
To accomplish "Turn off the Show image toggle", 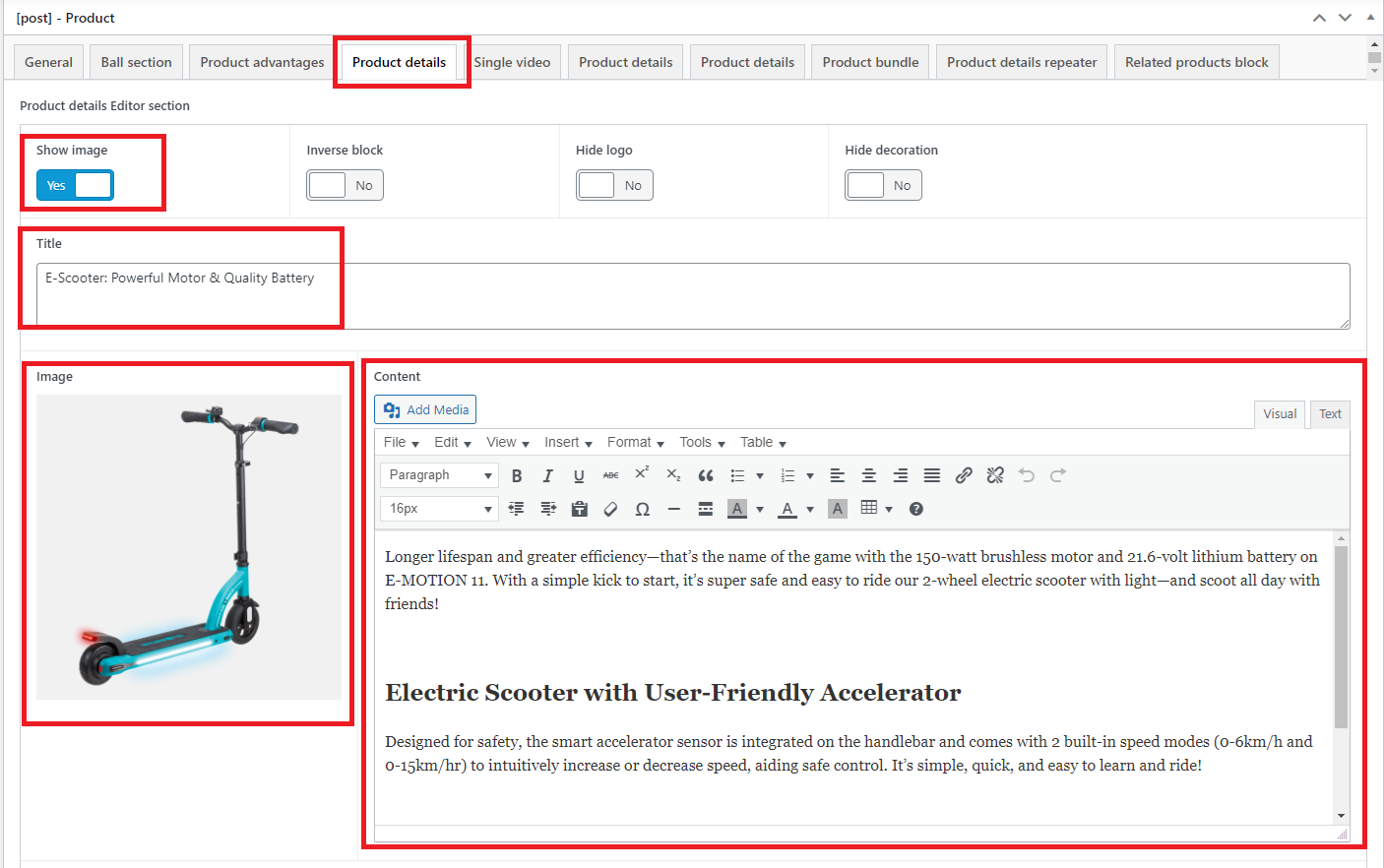I will tap(75, 185).
